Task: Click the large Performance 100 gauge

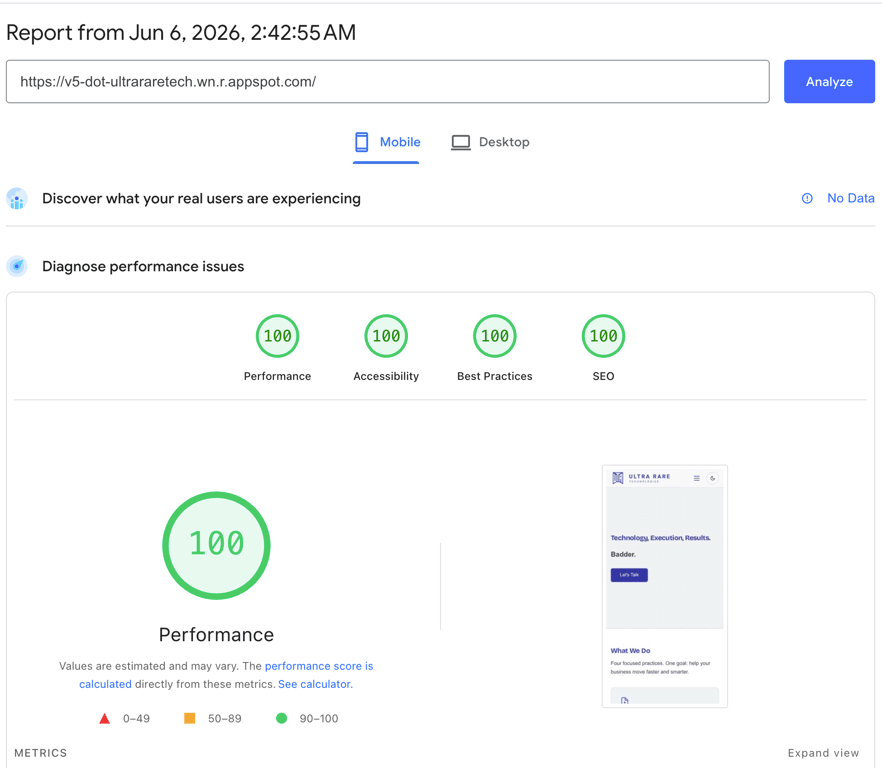Action: [217, 545]
